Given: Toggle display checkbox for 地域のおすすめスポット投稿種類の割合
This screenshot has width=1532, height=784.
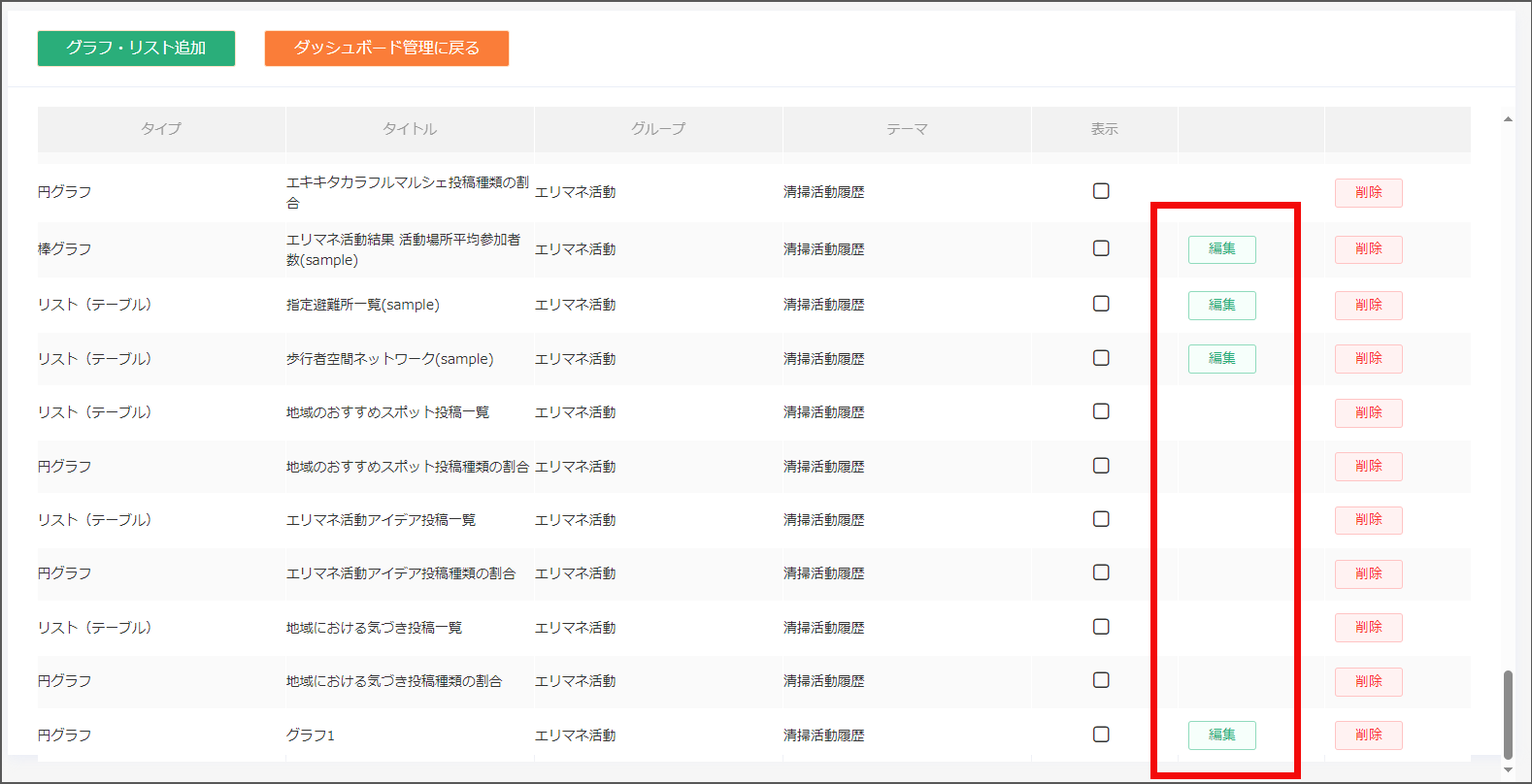Looking at the screenshot, I should coord(1101,466).
